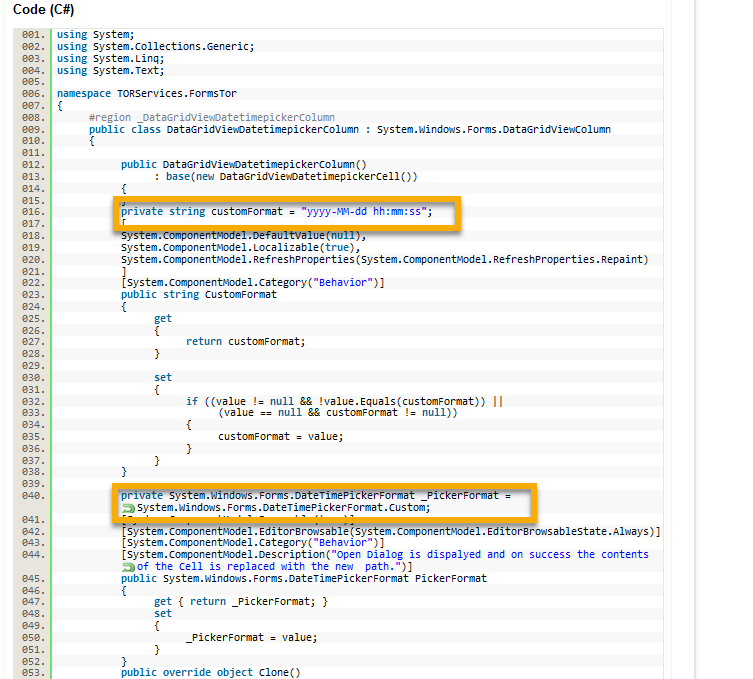The image size is (753, 679).
Task: Click green wrap arrow before "of the Cell"
Action: pos(128,567)
